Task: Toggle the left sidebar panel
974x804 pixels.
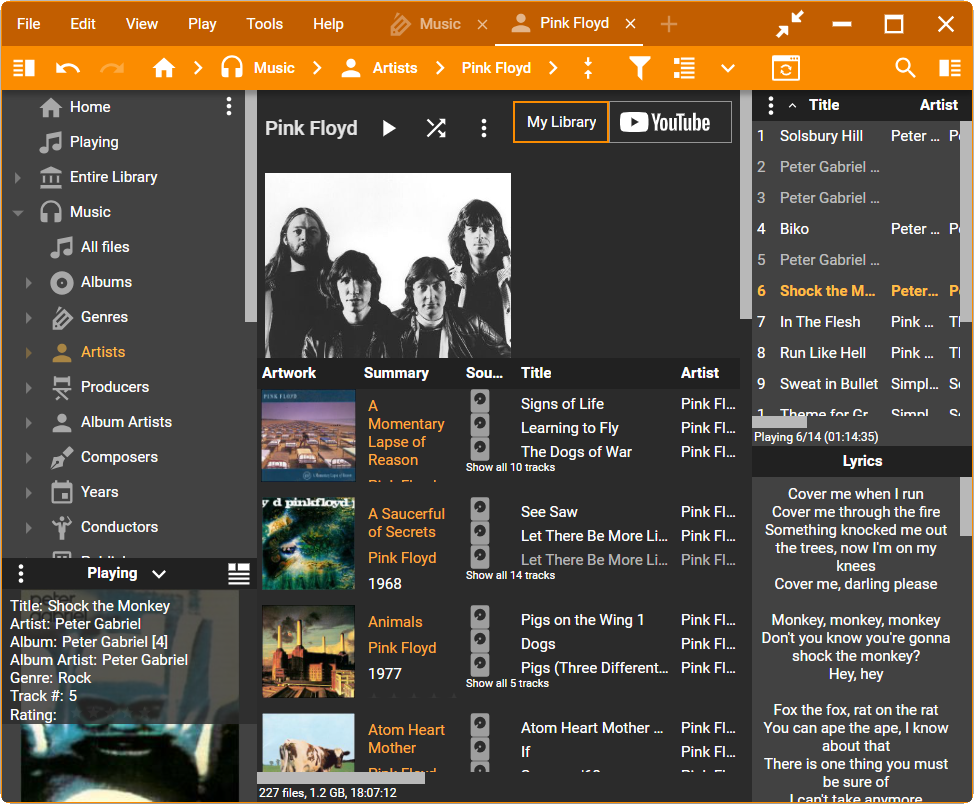Action: click(x=24, y=68)
